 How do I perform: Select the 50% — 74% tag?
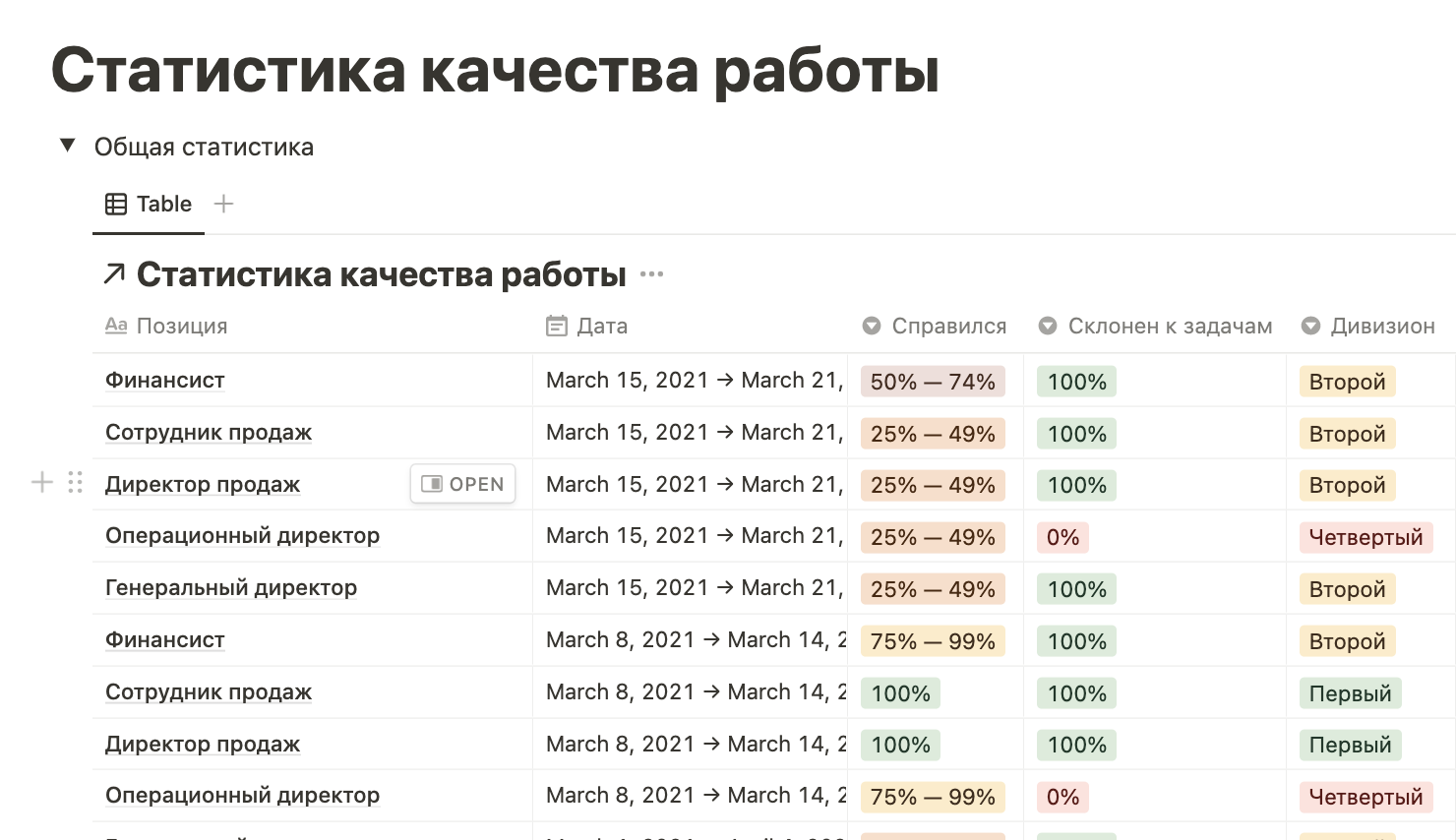[933, 382]
